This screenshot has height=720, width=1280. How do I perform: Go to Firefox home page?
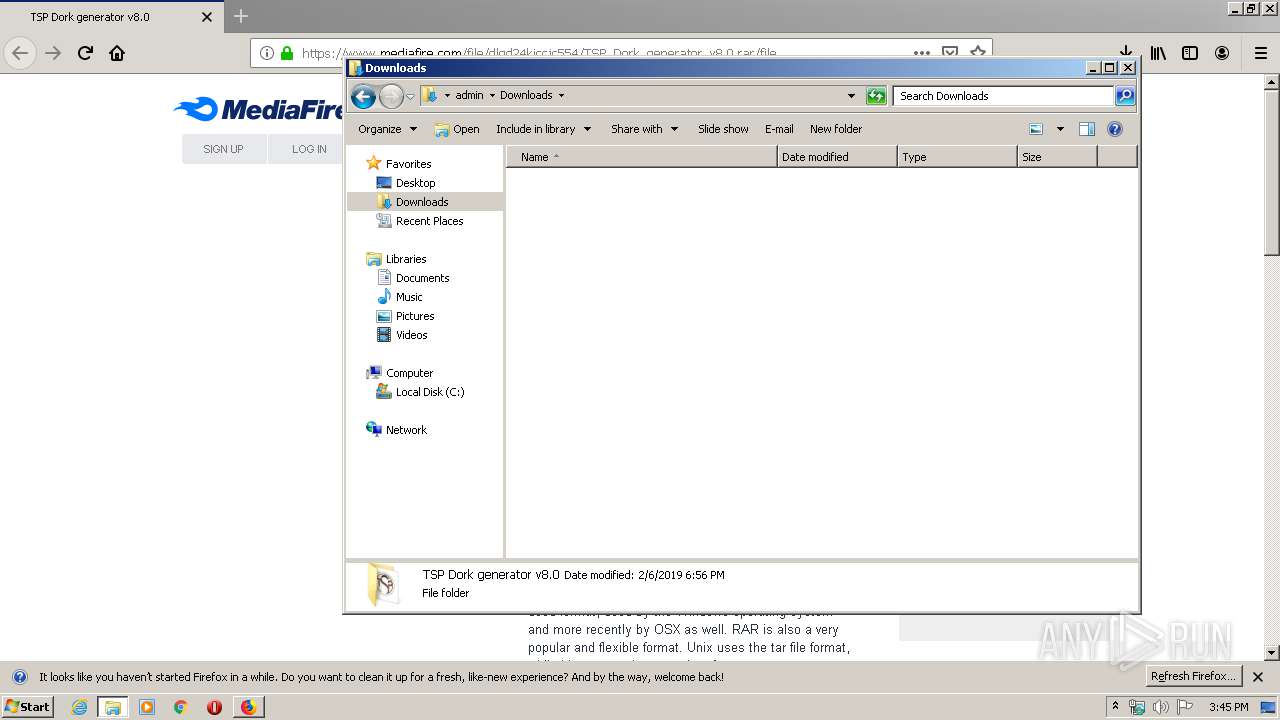click(117, 53)
